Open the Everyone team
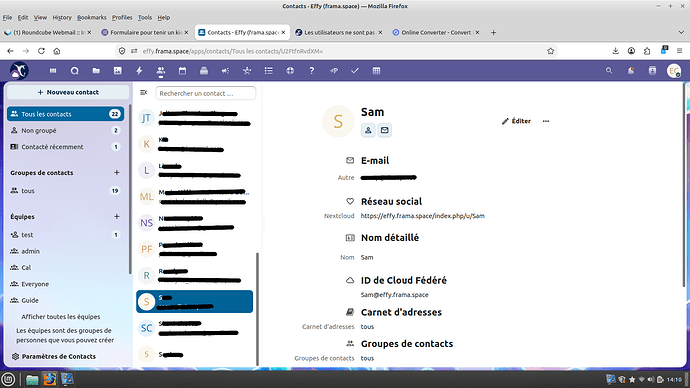This screenshot has height=388, width=690. [x=66, y=284]
